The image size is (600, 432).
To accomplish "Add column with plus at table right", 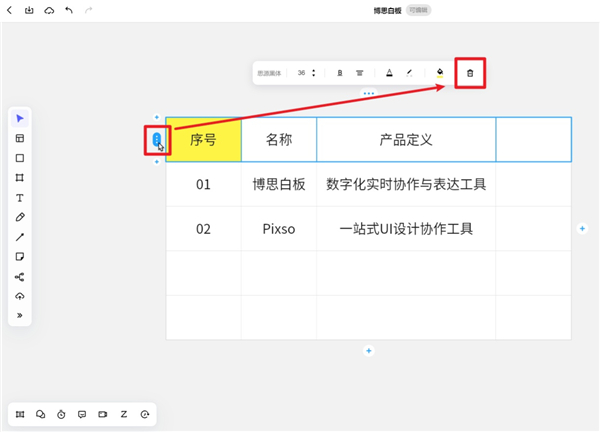I will tap(582, 229).
